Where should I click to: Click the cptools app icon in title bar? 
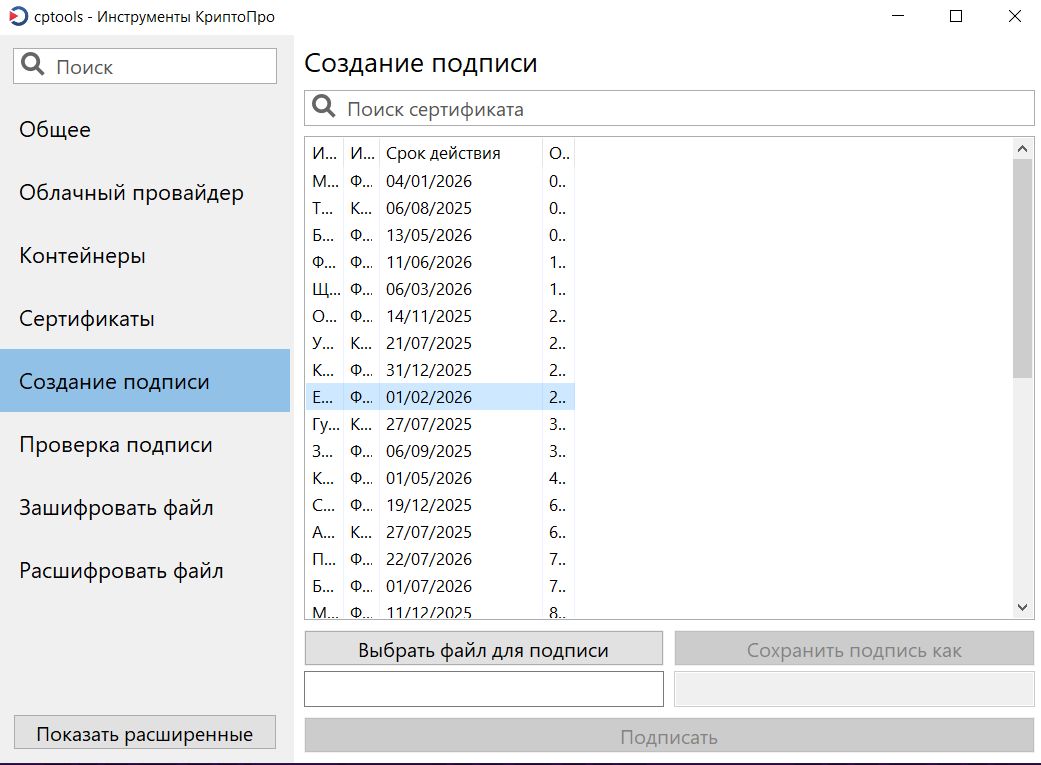click(18, 16)
